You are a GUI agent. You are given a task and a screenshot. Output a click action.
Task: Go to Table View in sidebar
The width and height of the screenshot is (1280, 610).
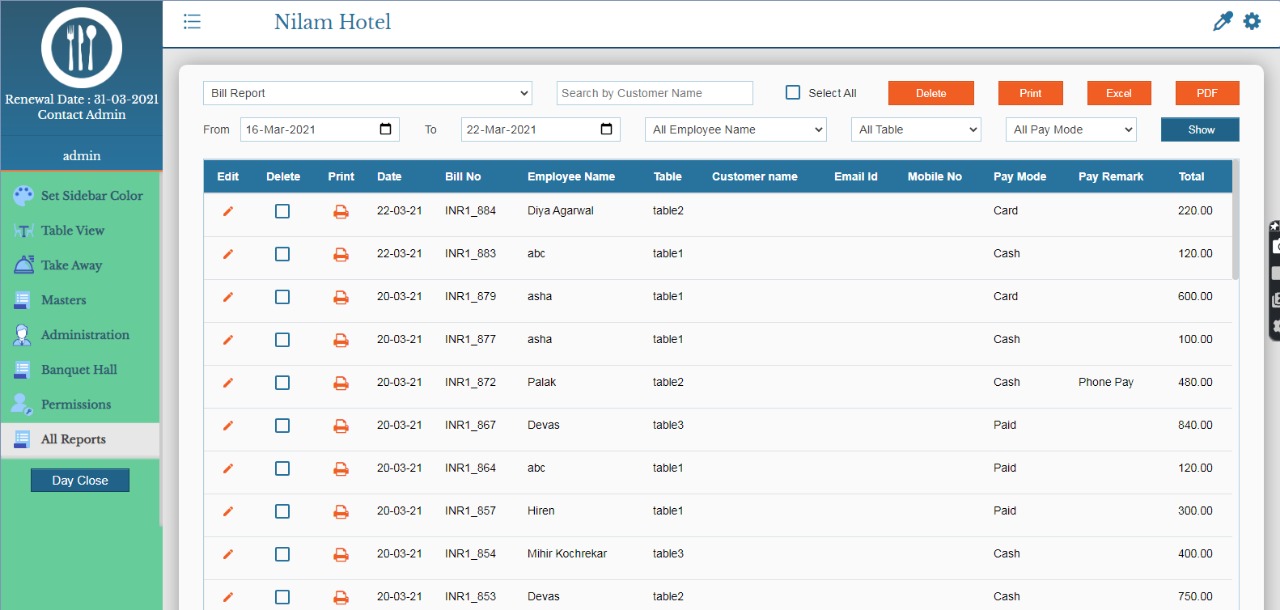tap(80, 231)
